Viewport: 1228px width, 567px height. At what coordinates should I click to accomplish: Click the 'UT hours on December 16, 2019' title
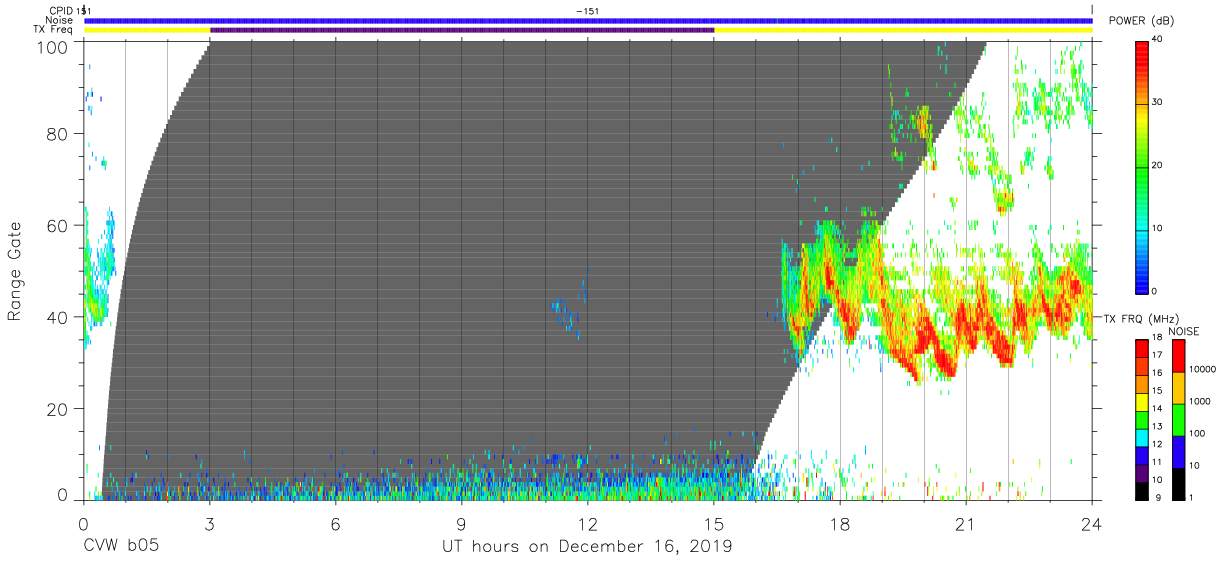(587, 547)
